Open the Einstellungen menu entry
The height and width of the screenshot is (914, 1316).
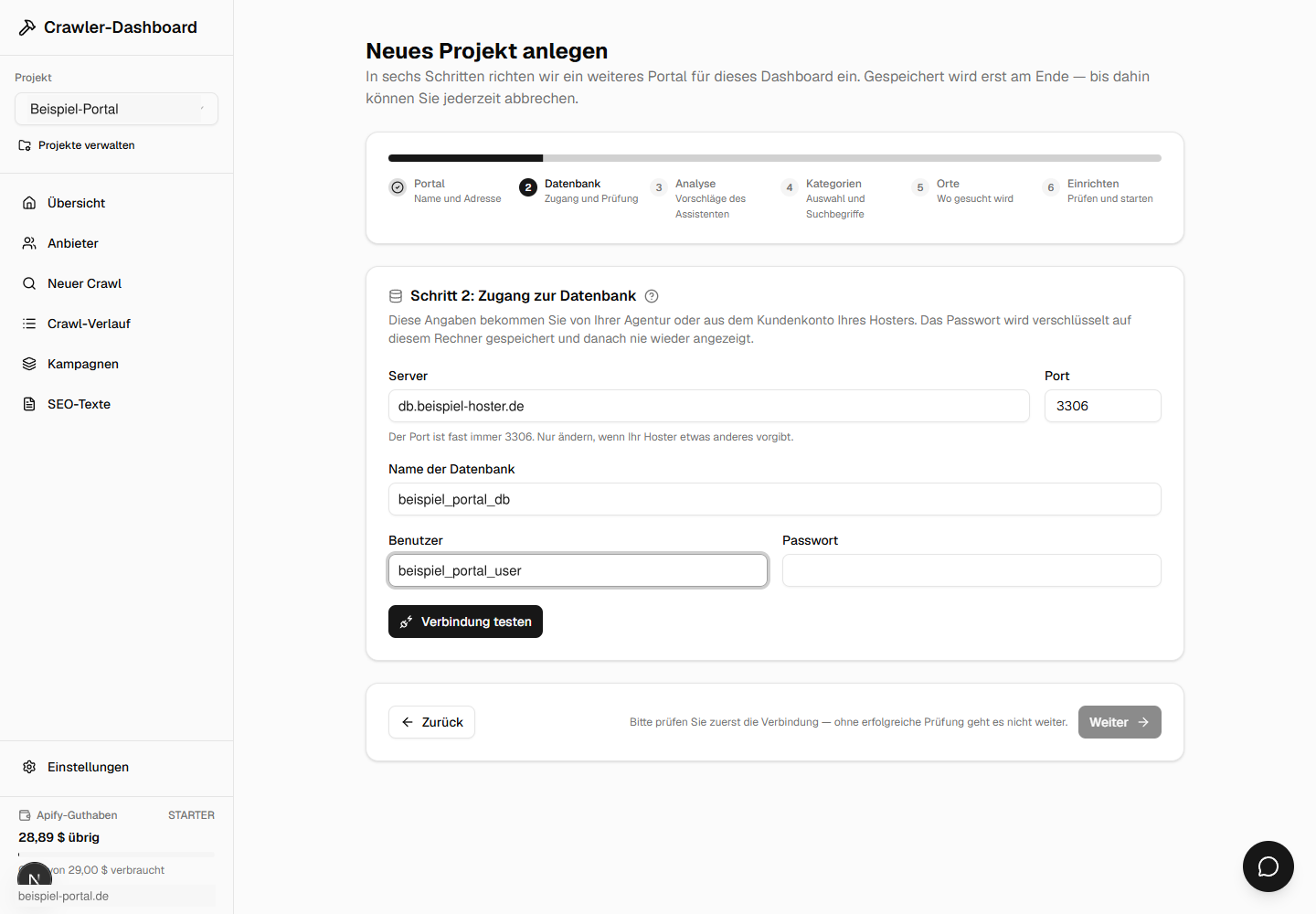click(116, 767)
